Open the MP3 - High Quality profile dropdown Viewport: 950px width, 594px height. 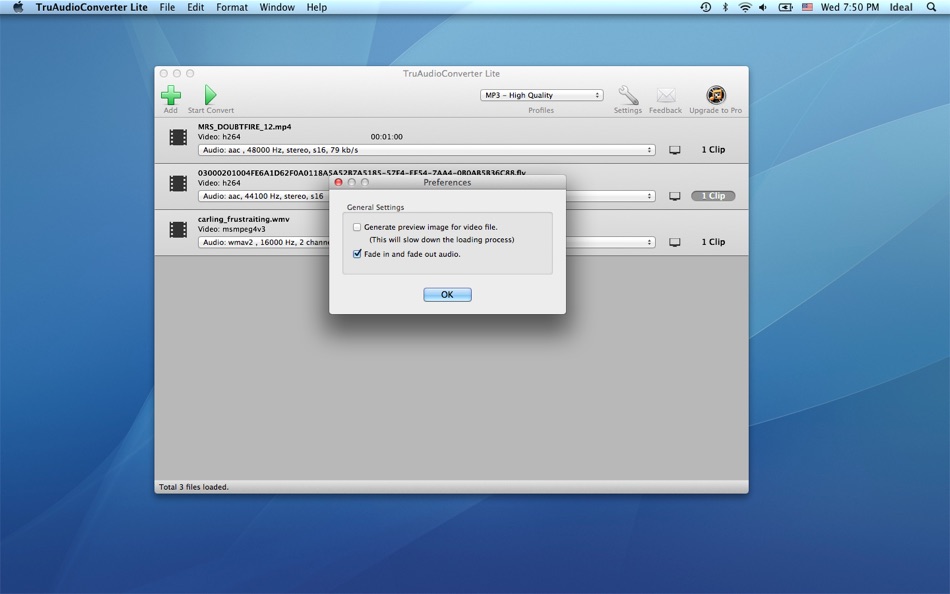click(542, 95)
